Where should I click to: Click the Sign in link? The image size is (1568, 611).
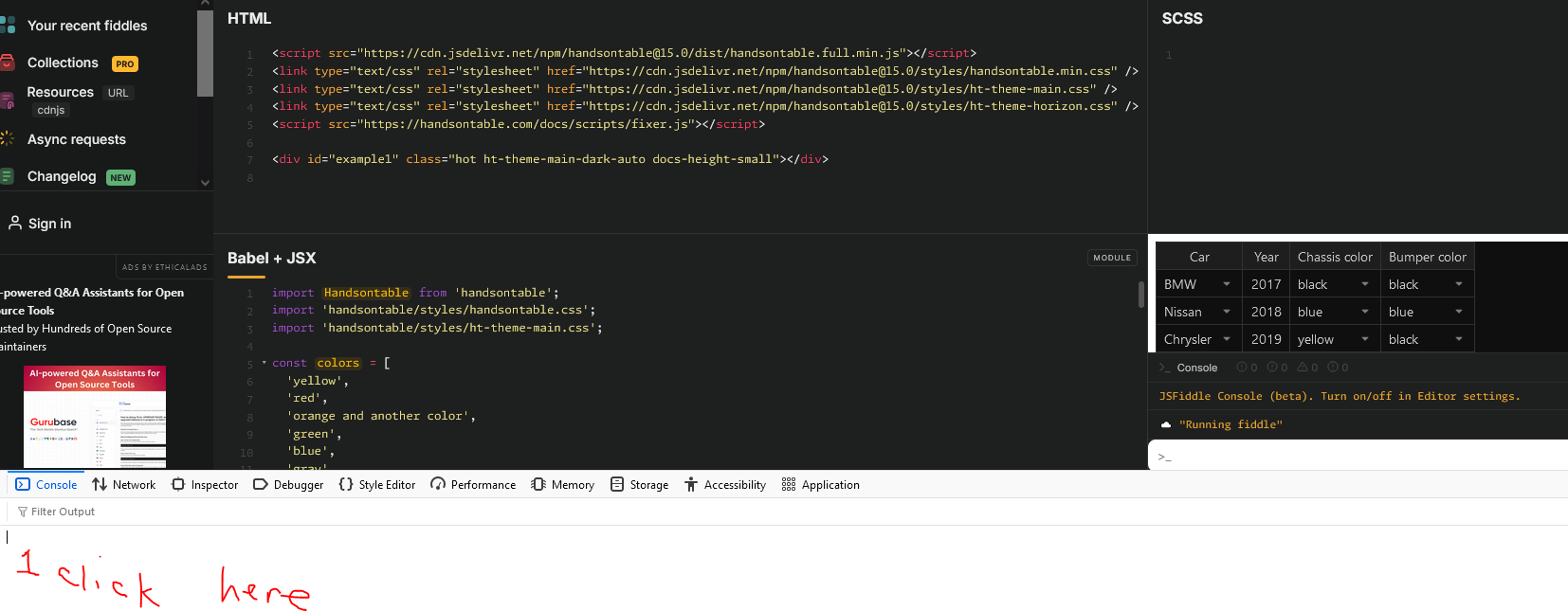(x=49, y=224)
